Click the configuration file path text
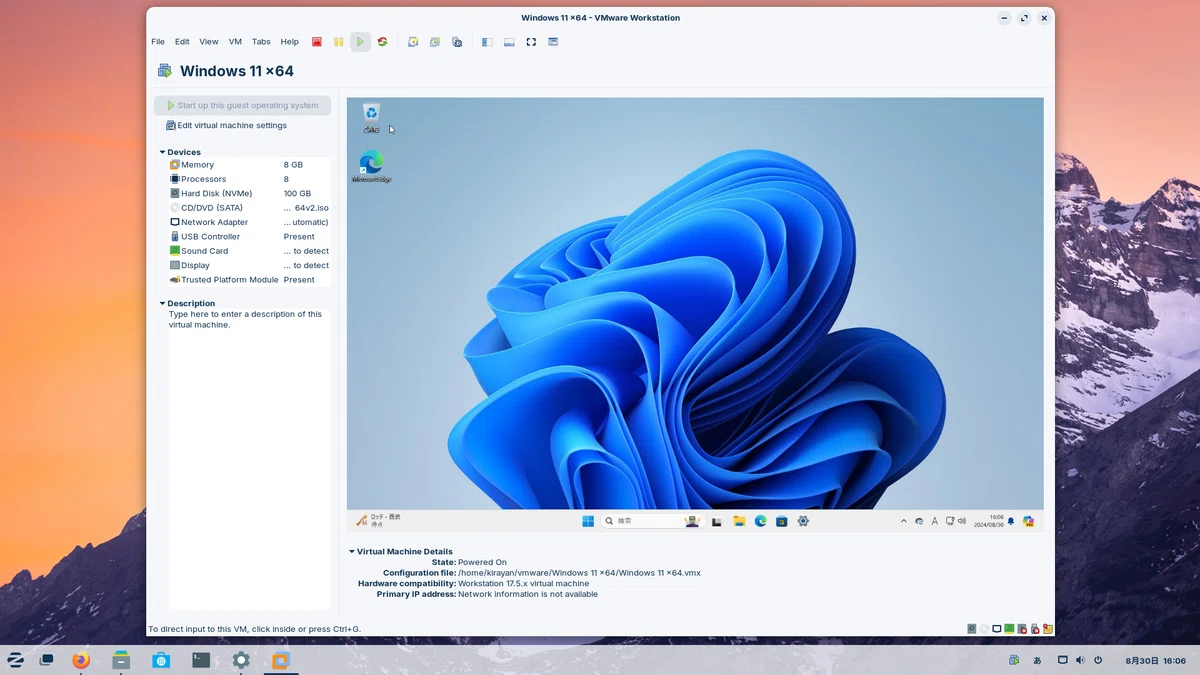The image size is (1200, 675). (579, 573)
